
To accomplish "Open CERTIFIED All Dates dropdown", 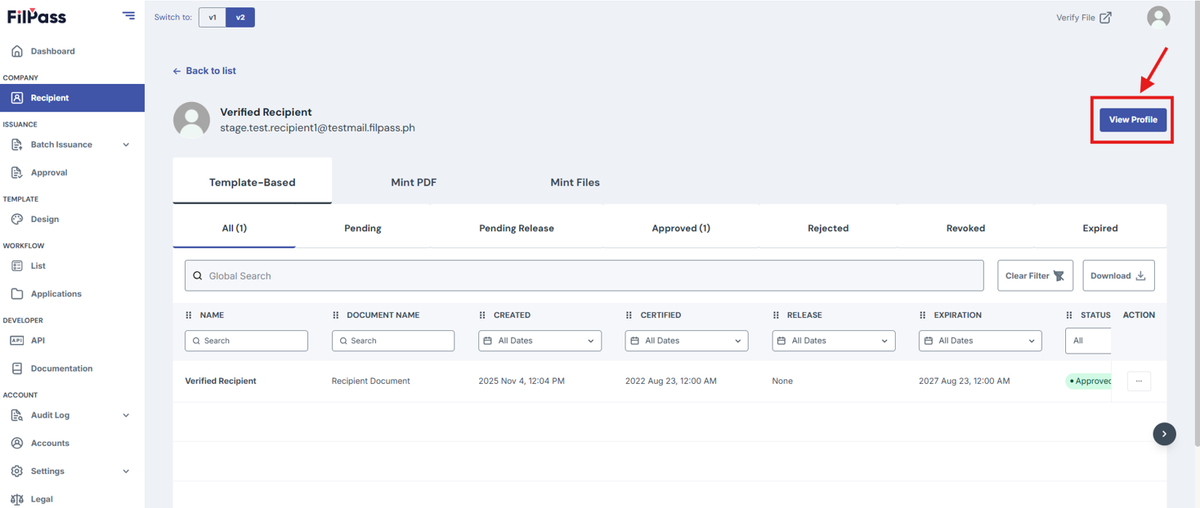I will 687,341.
